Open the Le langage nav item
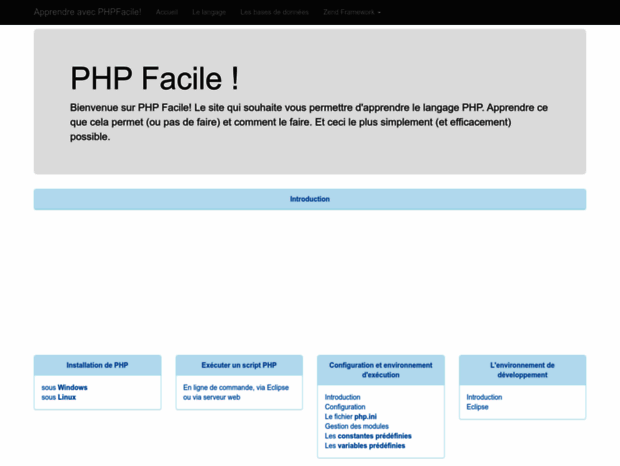Image resolution: width=620 pixels, height=466 pixels. pos(209,12)
